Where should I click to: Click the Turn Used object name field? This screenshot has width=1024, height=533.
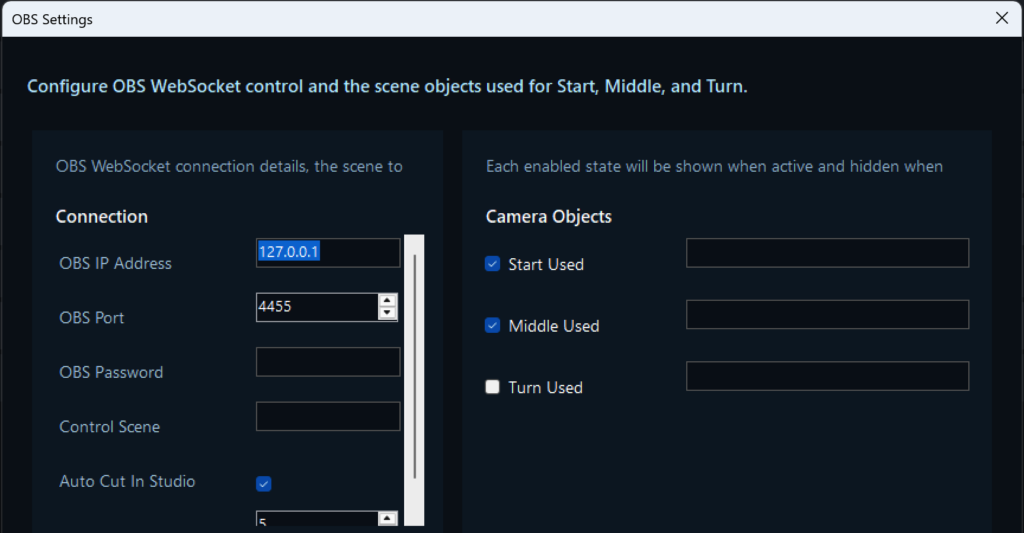[x=827, y=376]
